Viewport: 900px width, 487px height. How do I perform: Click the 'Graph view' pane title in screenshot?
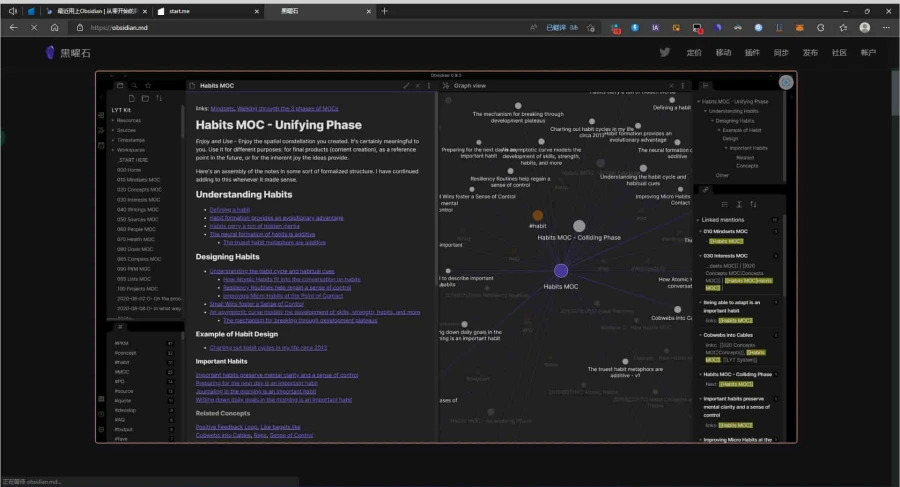470,86
